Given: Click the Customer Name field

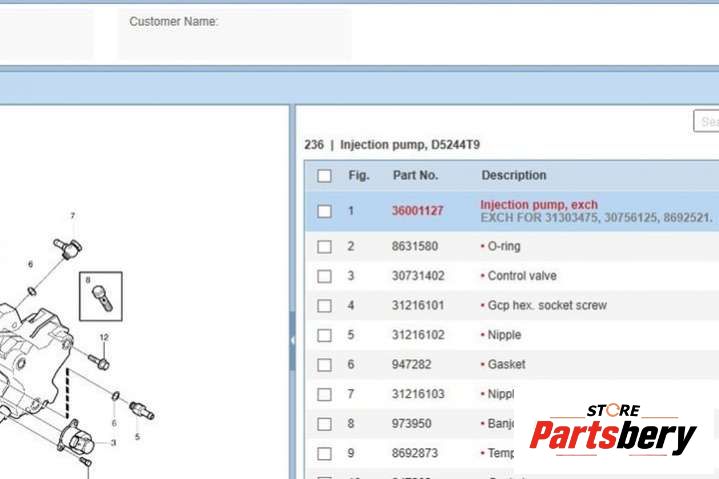Looking at the screenshot, I should click(x=235, y=35).
